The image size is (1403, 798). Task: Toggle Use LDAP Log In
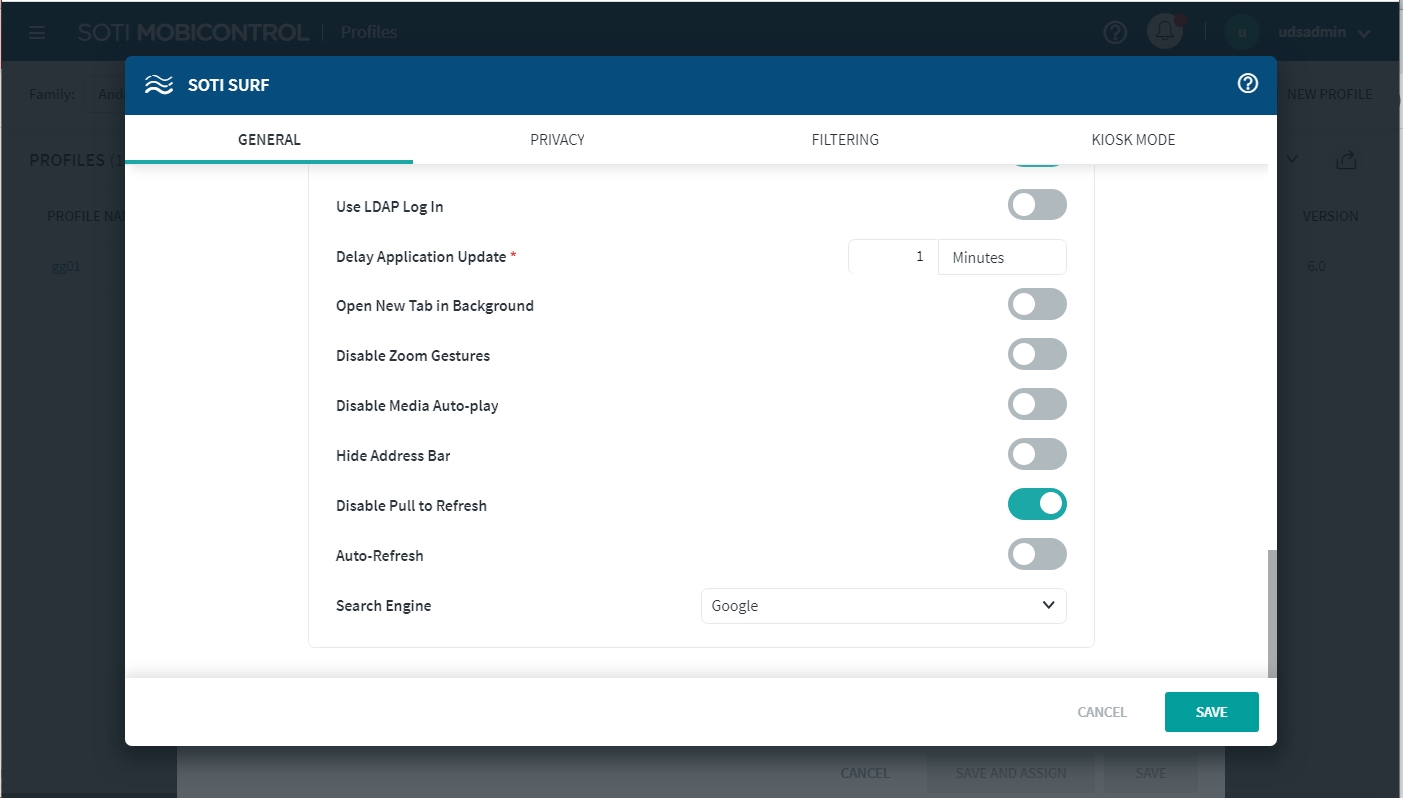click(x=1037, y=205)
